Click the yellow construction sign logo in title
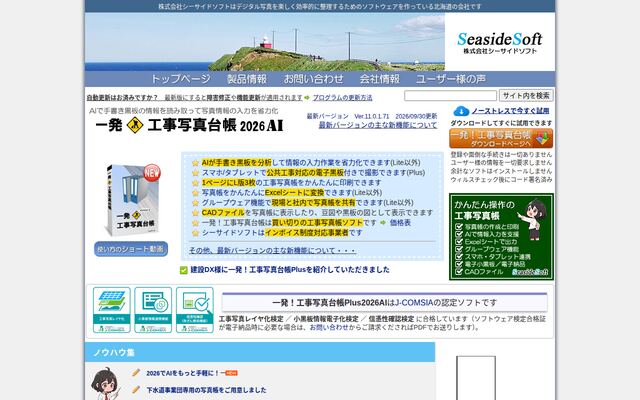 pos(135,125)
